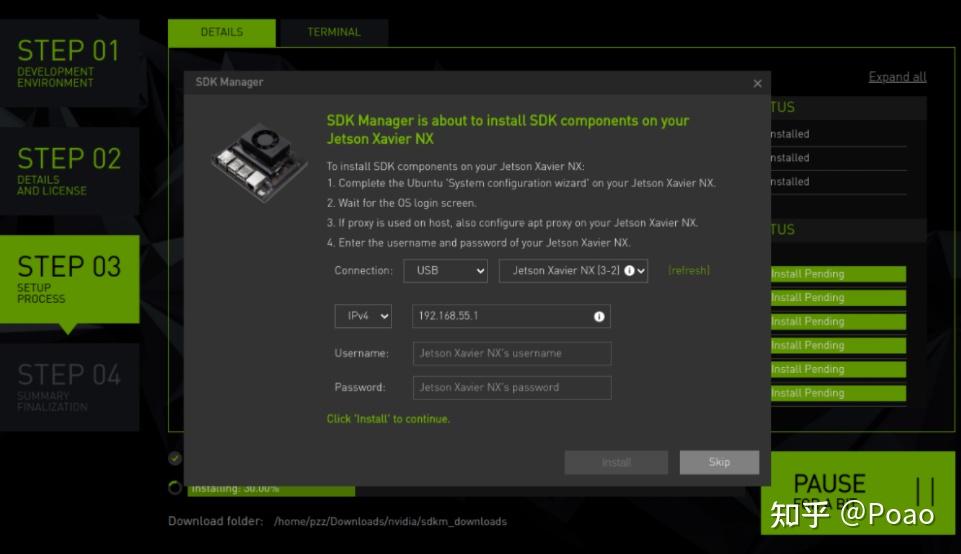Viewport: 961px width, 554px height.
Task: Click the IP address field 192.168.55.1
Action: pos(511,316)
